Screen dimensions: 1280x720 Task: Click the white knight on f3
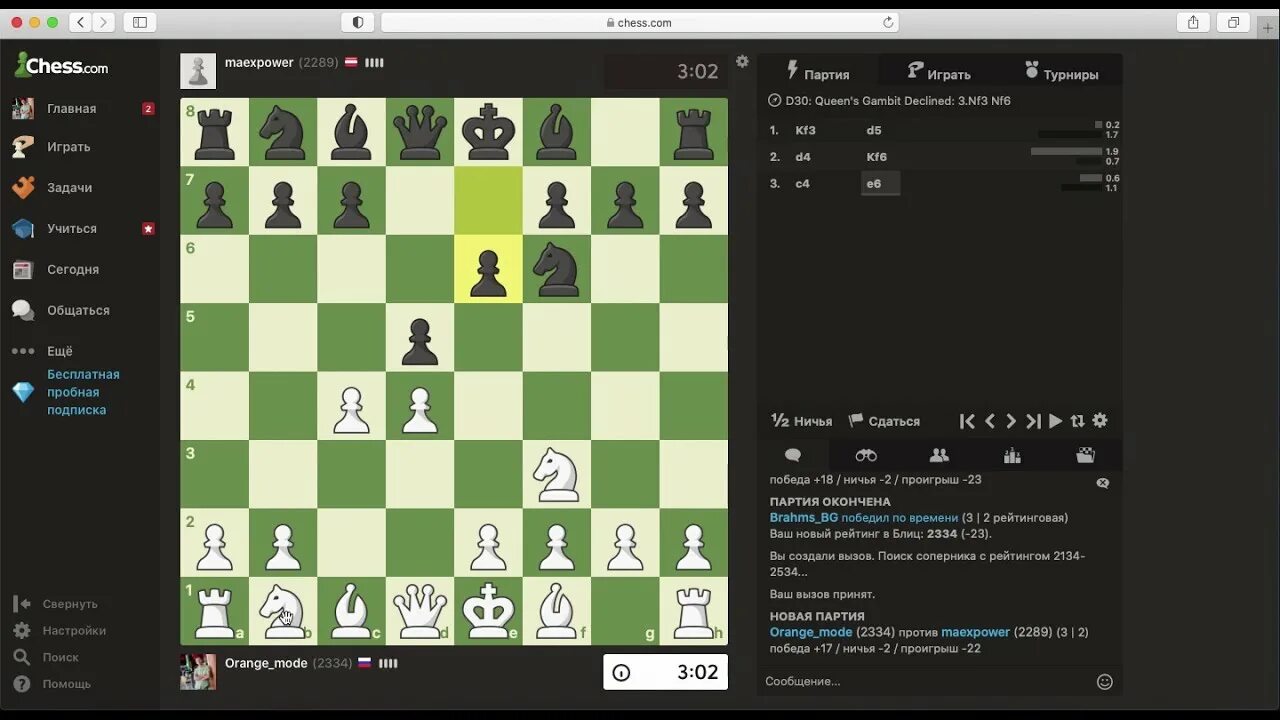[557, 474]
